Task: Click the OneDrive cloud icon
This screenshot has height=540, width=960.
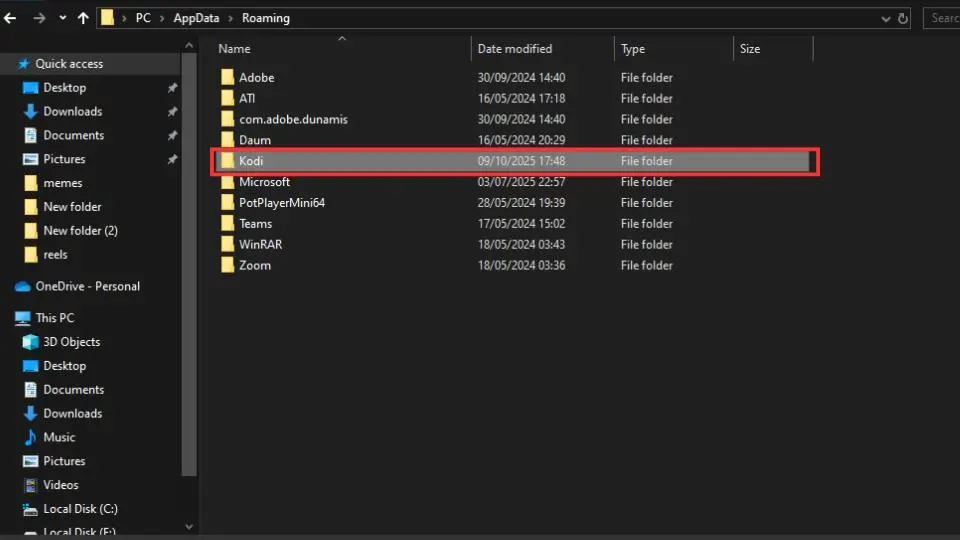Action: 23,287
